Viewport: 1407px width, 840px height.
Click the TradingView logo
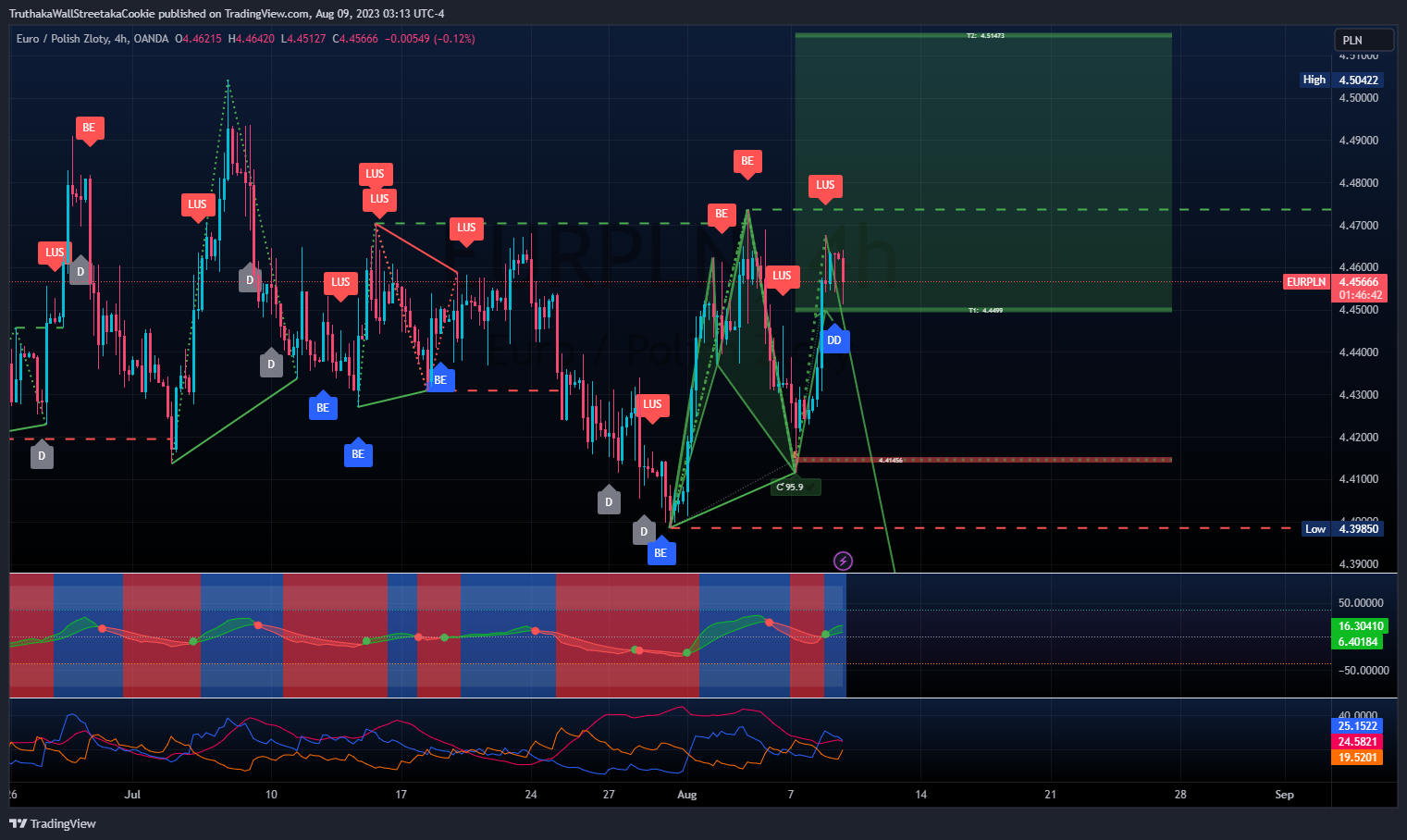tap(53, 823)
